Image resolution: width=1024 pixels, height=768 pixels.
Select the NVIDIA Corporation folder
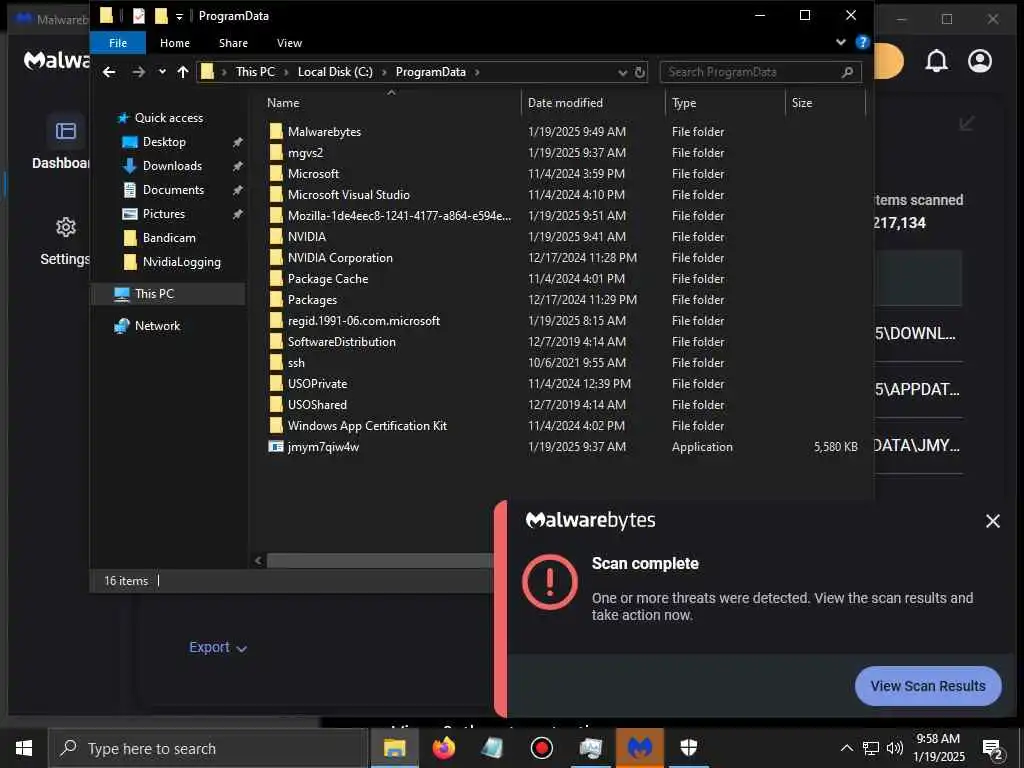[x=340, y=258]
